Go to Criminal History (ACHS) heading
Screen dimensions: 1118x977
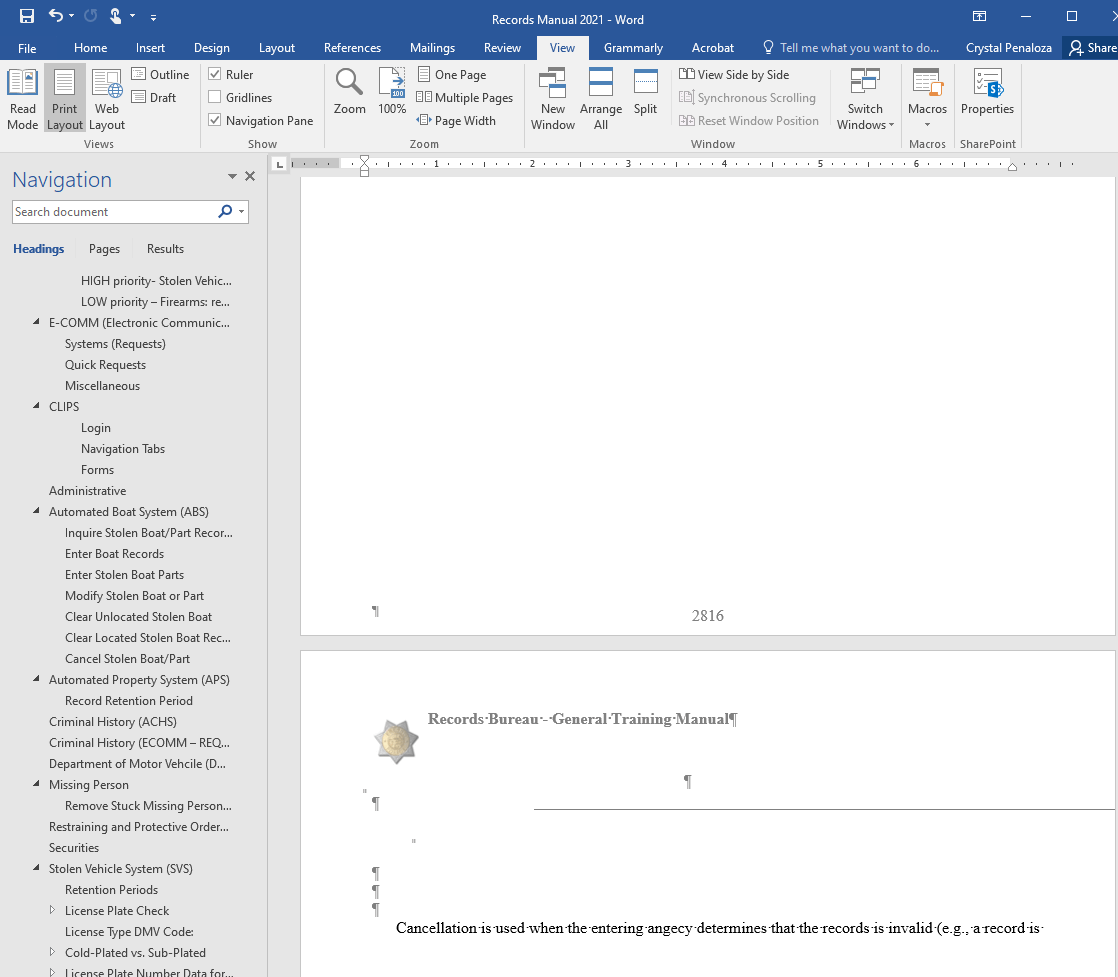(113, 722)
